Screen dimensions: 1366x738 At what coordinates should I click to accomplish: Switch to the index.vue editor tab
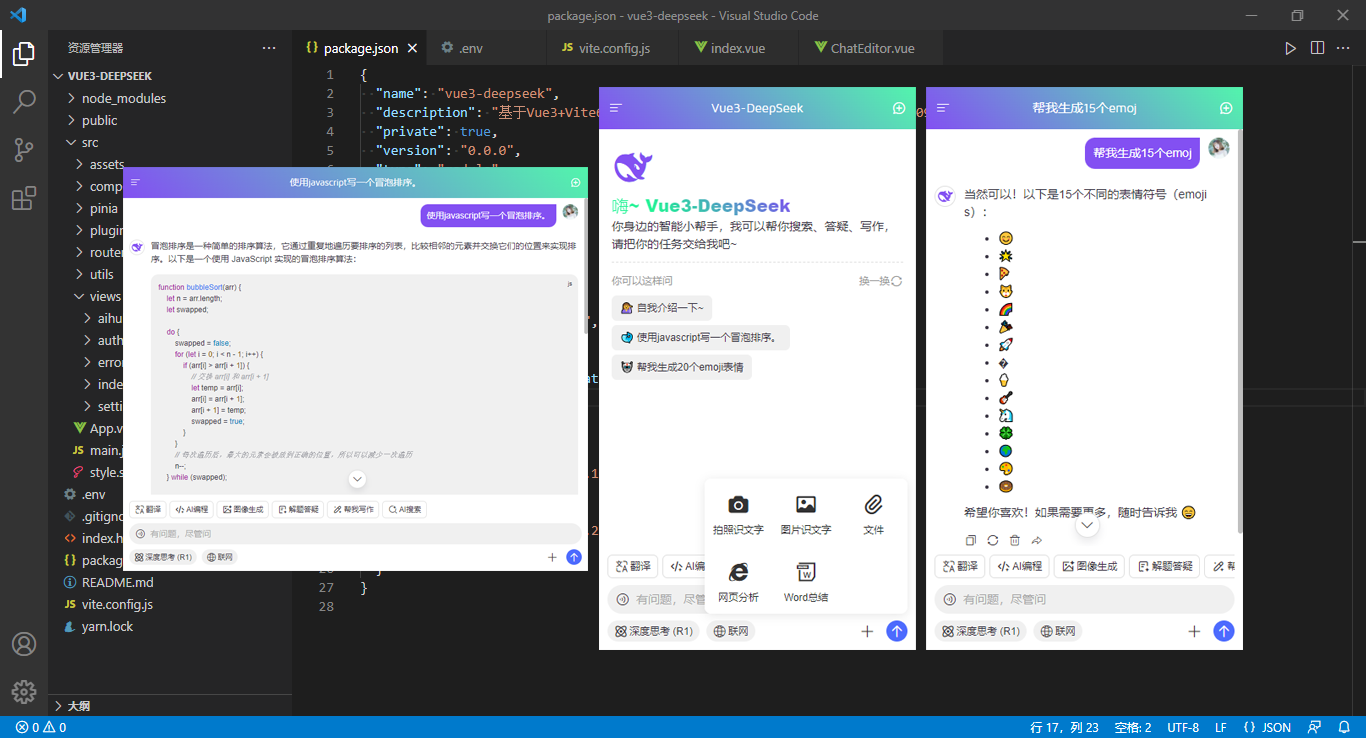(x=738, y=48)
